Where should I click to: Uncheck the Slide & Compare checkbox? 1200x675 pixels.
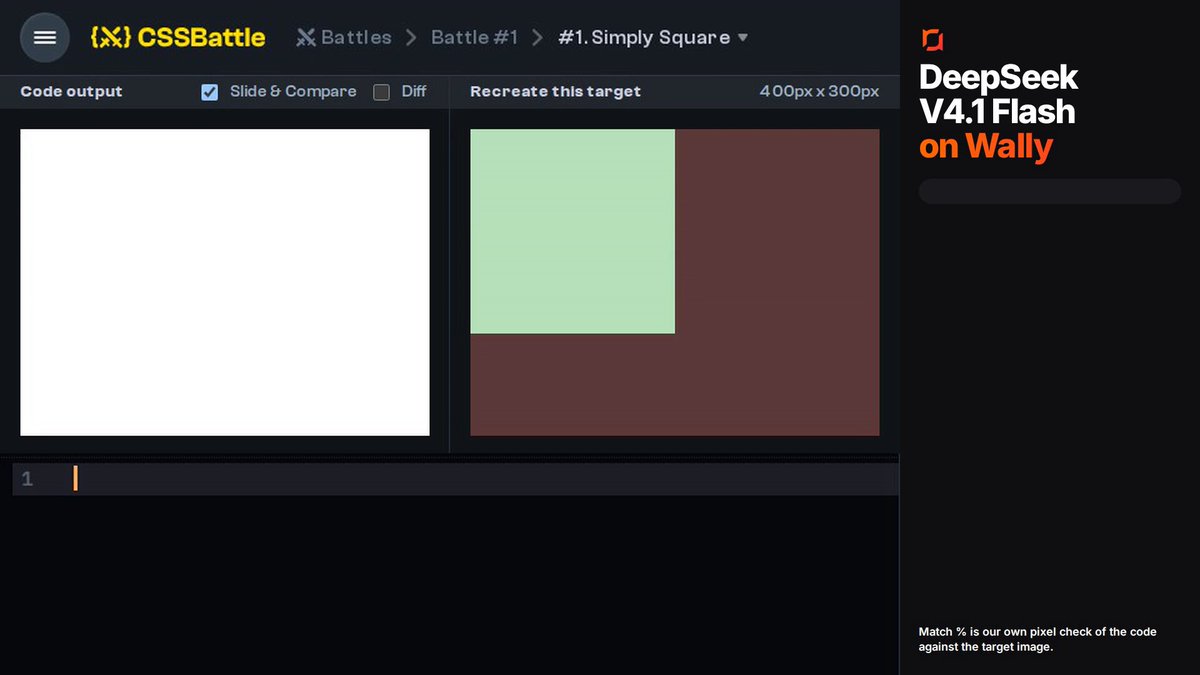[x=210, y=92]
